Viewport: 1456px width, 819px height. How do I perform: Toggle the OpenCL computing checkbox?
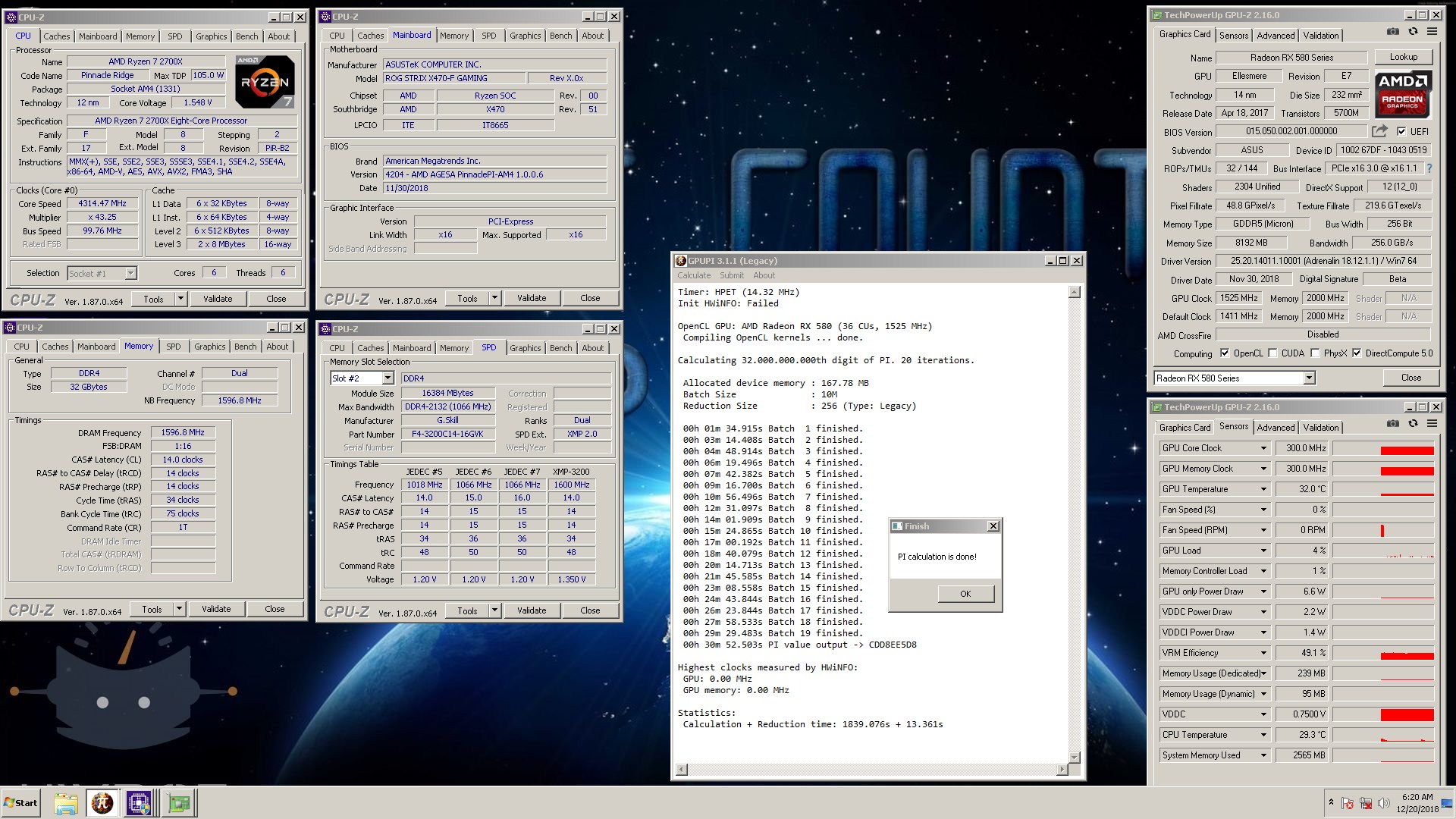point(1225,353)
